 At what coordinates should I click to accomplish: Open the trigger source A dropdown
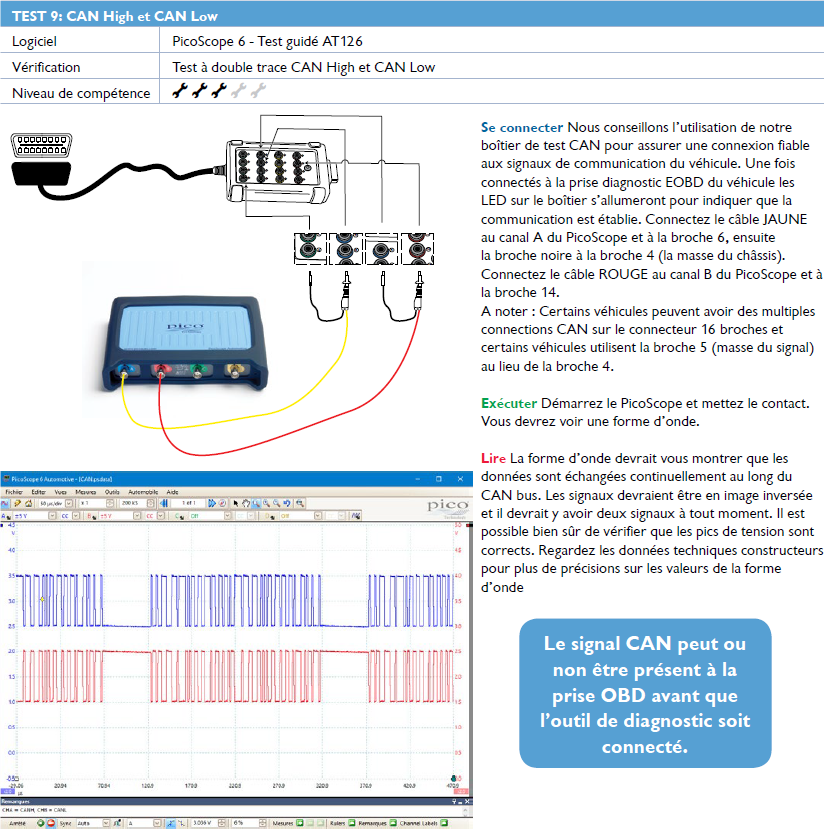[x=157, y=823]
